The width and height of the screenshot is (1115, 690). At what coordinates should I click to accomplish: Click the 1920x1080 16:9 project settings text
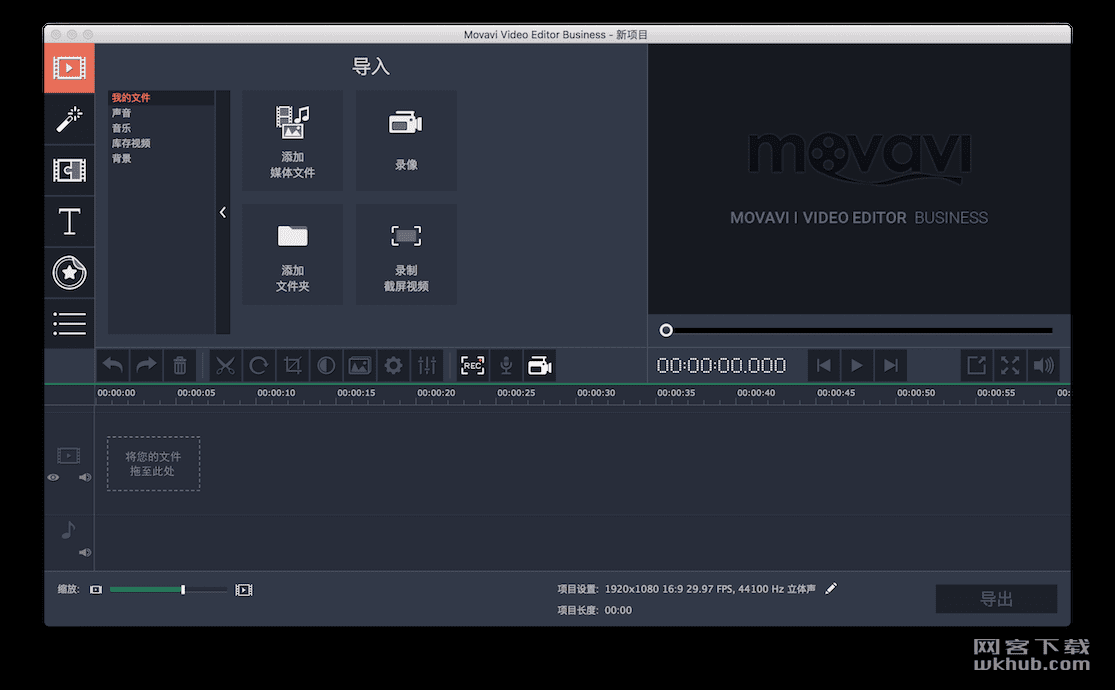[710, 589]
